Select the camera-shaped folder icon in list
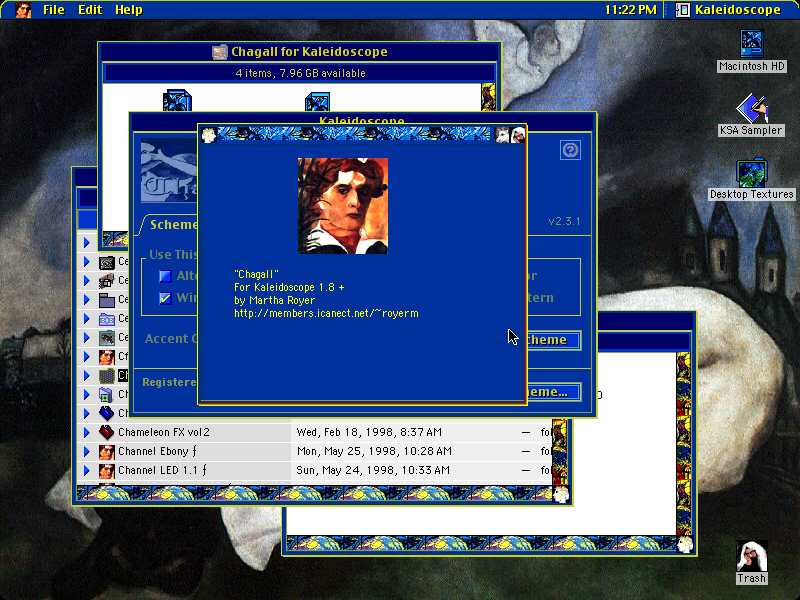The width and height of the screenshot is (800, 600). point(107,281)
